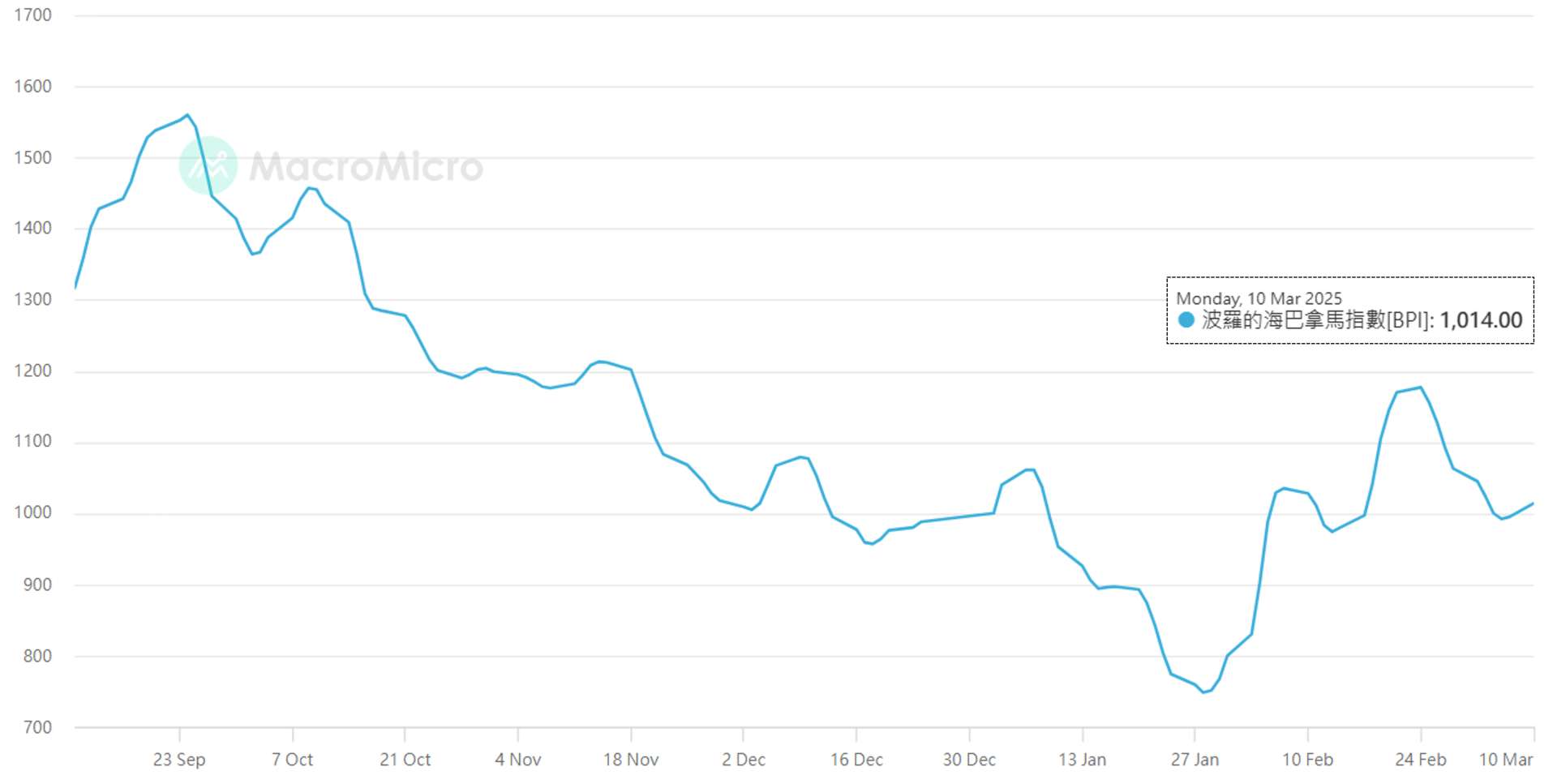Click the 23 Sep x-axis label

click(179, 760)
